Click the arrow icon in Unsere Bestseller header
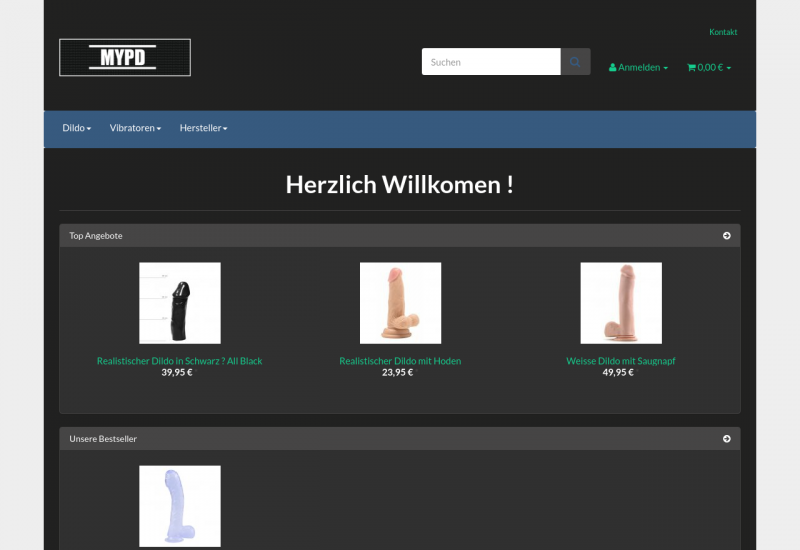This screenshot has width=800, height=550. 726,439
